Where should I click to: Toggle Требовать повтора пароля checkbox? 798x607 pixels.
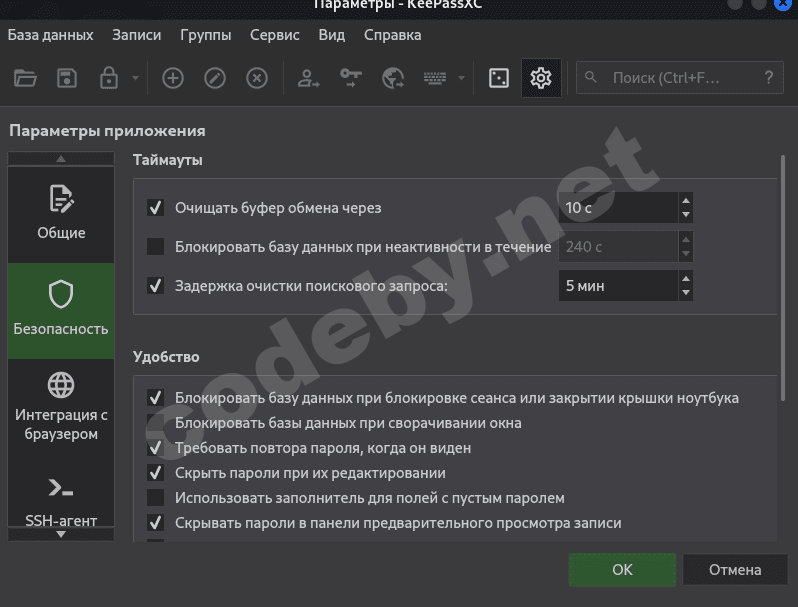point(155,447)
